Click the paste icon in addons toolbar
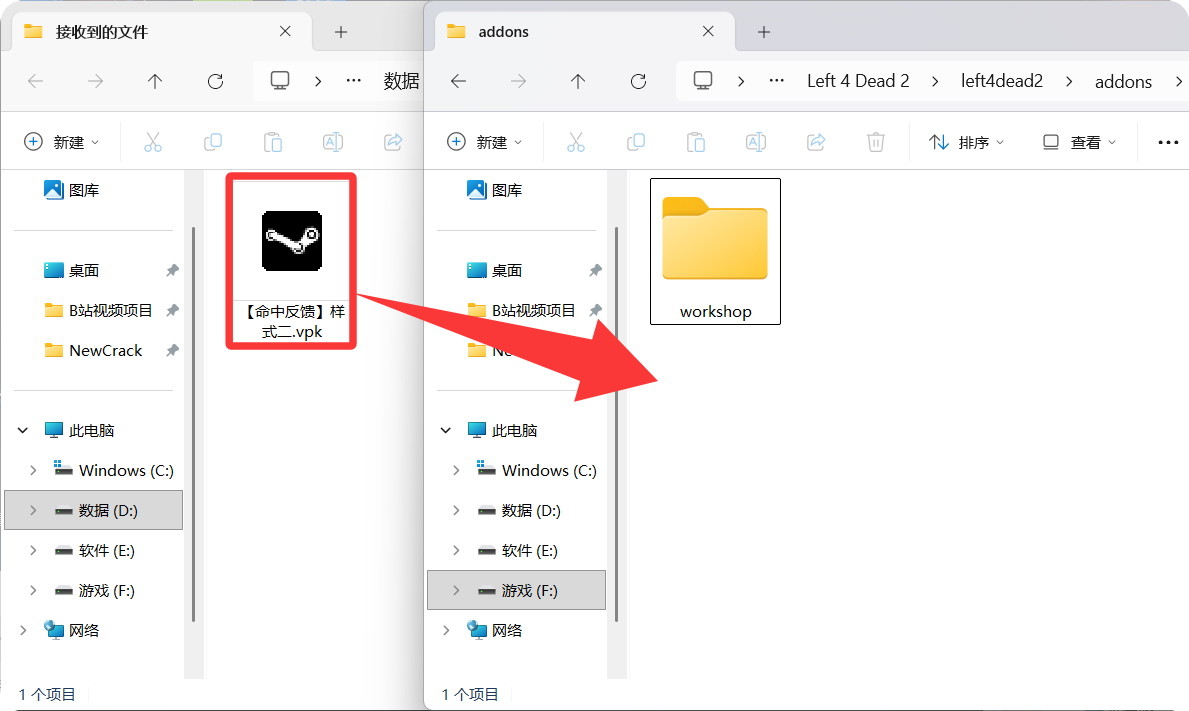This screenshot has height=711, width=1189. coord(696,142)
